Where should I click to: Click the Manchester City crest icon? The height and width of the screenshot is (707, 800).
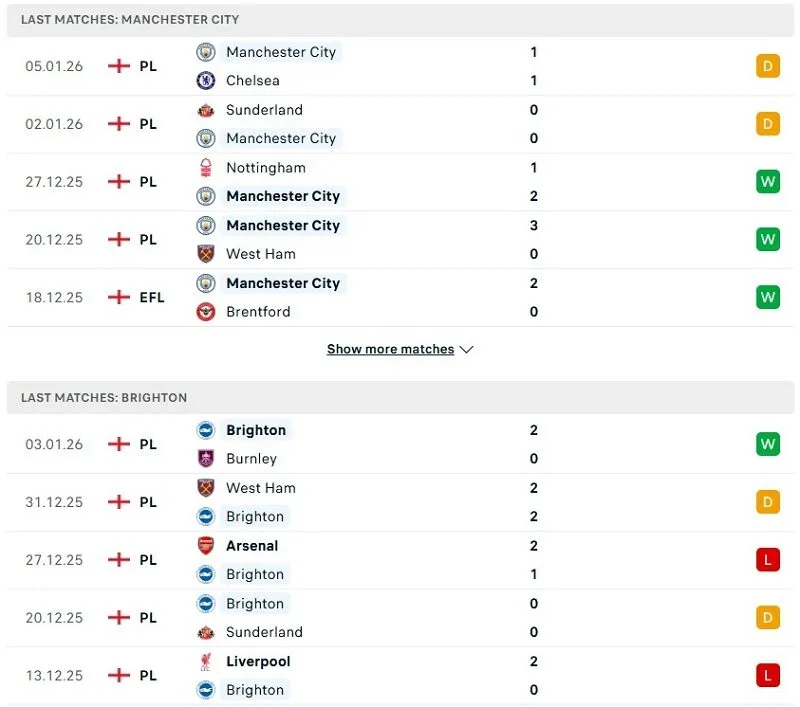[x=206, y=51]
